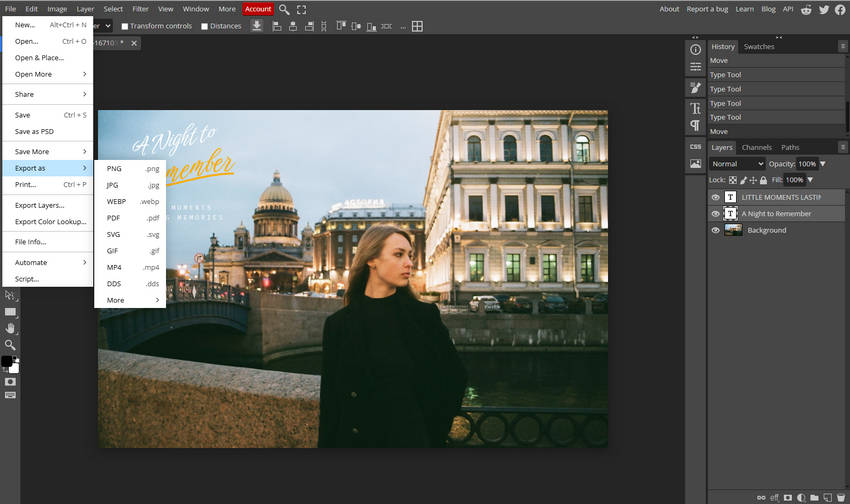Open Report a bug link
Screen dimensions: 850x504
click(707, 9)
